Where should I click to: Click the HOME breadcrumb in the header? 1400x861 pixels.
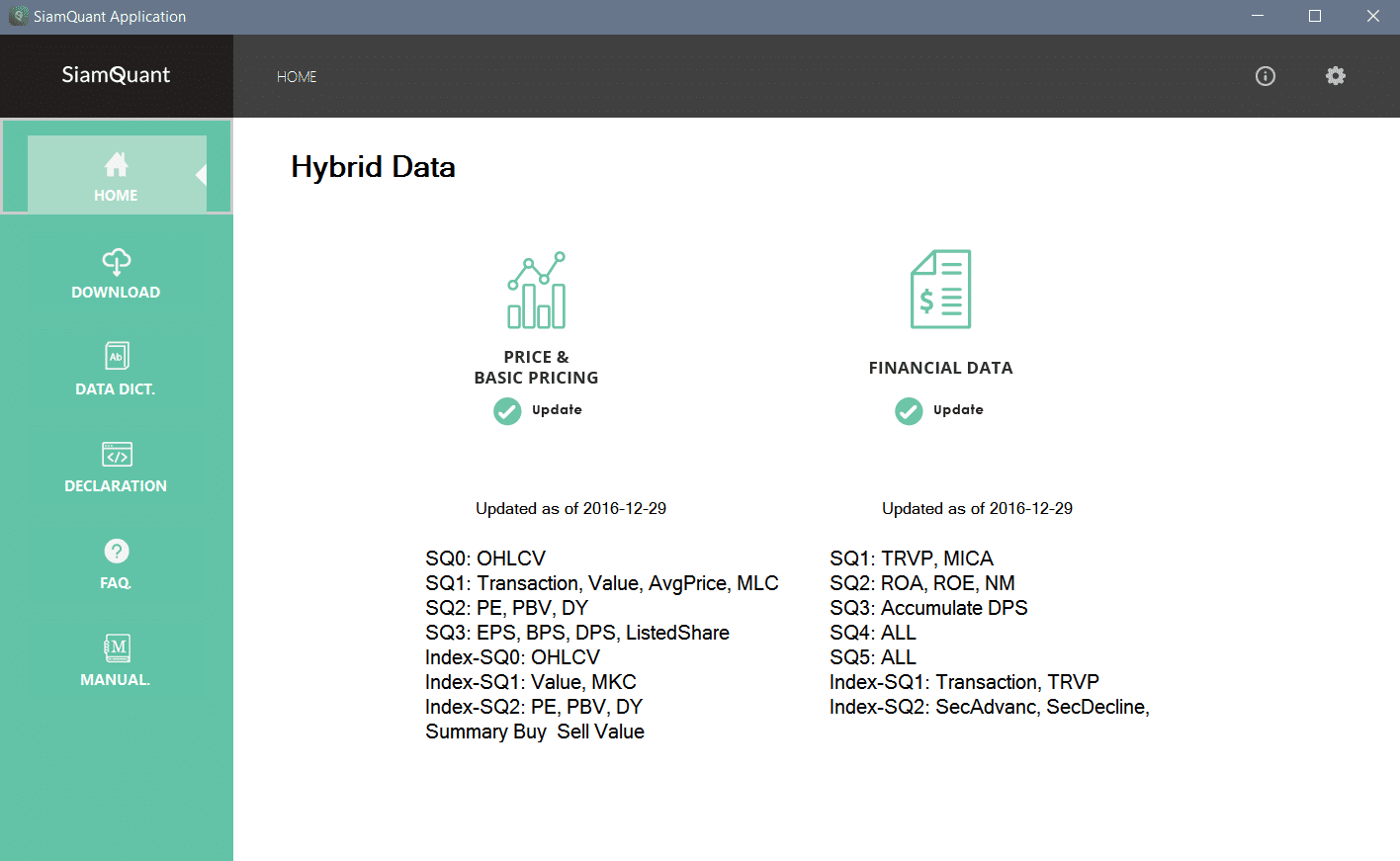click(x=297, y=77)
